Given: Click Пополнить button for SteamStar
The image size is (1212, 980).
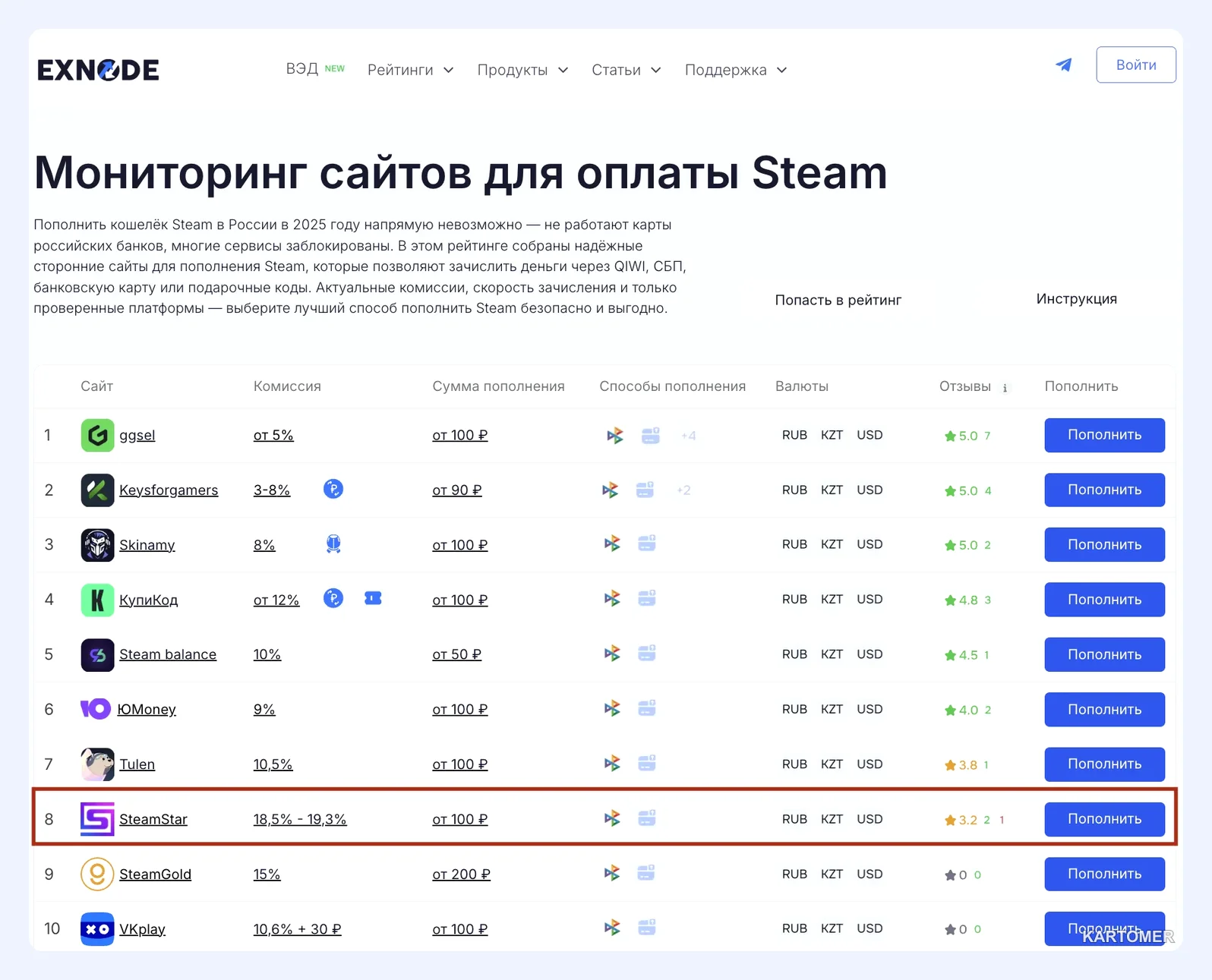Looking at the screenshot, I should (1105, 819).
